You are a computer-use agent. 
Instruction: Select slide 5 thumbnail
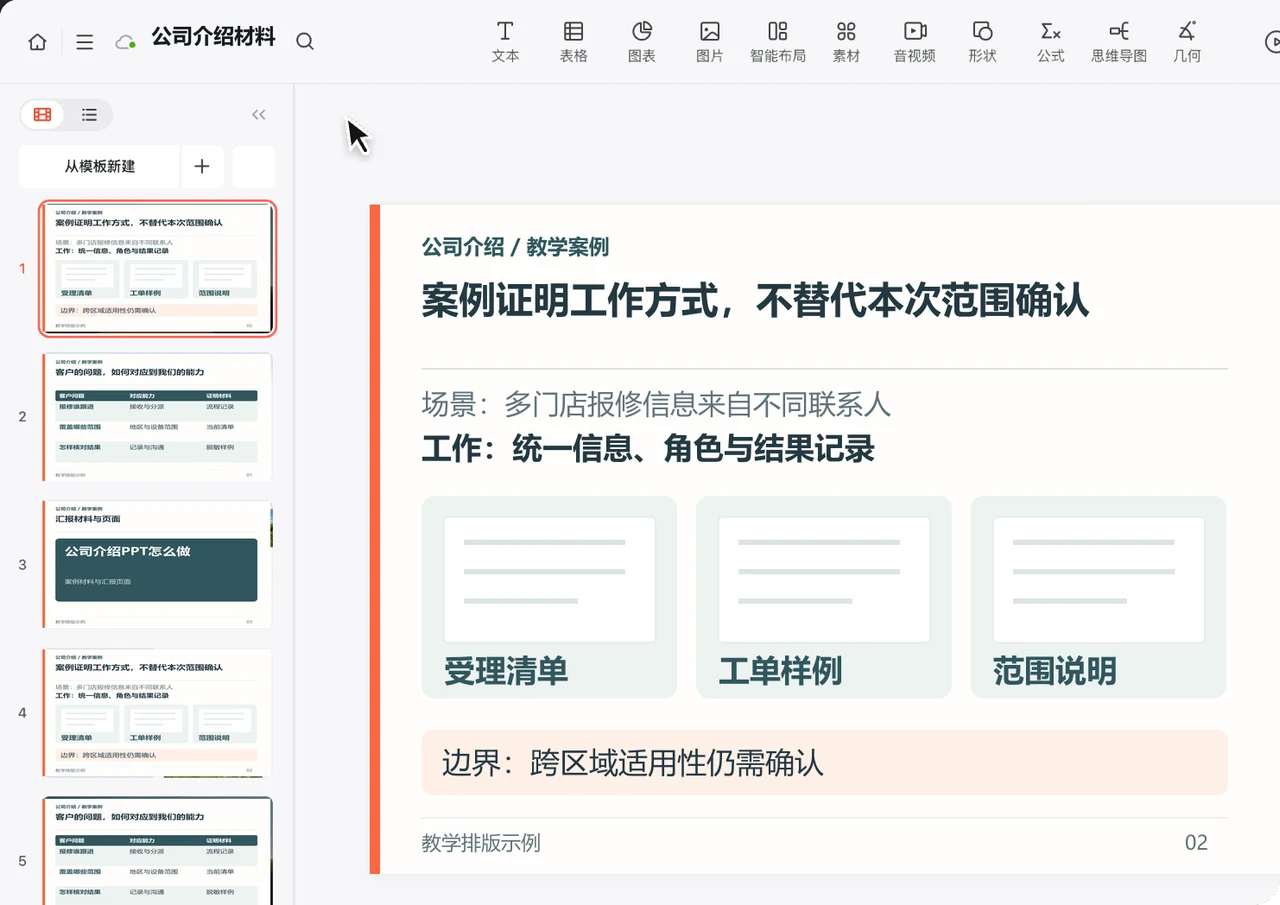[158, 851]
